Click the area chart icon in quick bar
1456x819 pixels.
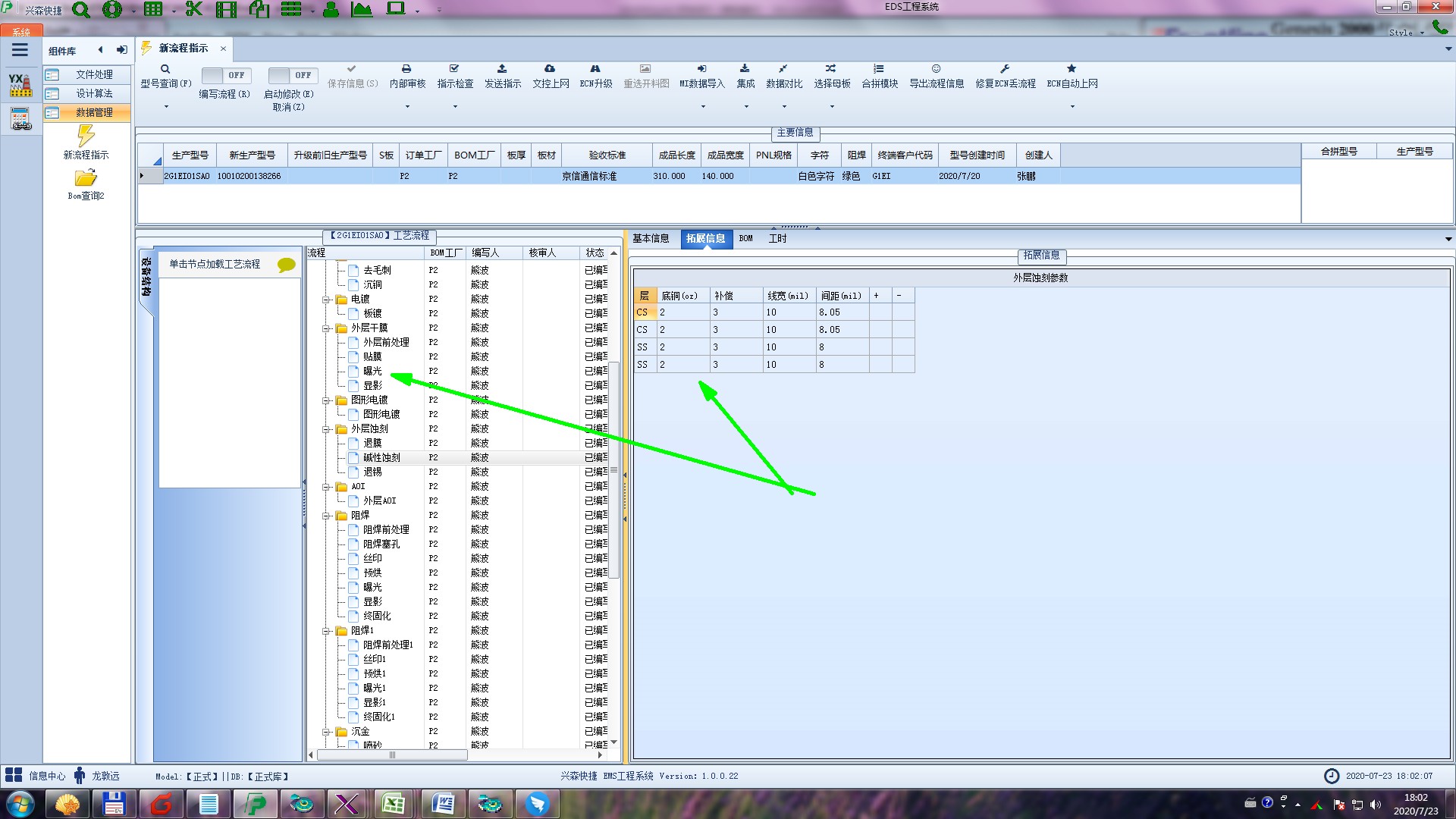point(362,9)
